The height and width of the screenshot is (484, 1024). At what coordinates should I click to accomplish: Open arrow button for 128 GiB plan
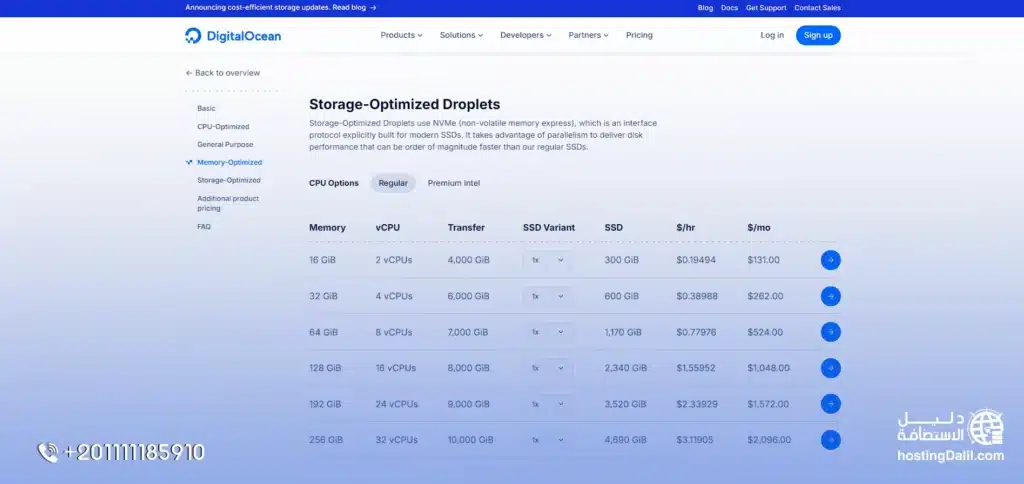[830, 368]
